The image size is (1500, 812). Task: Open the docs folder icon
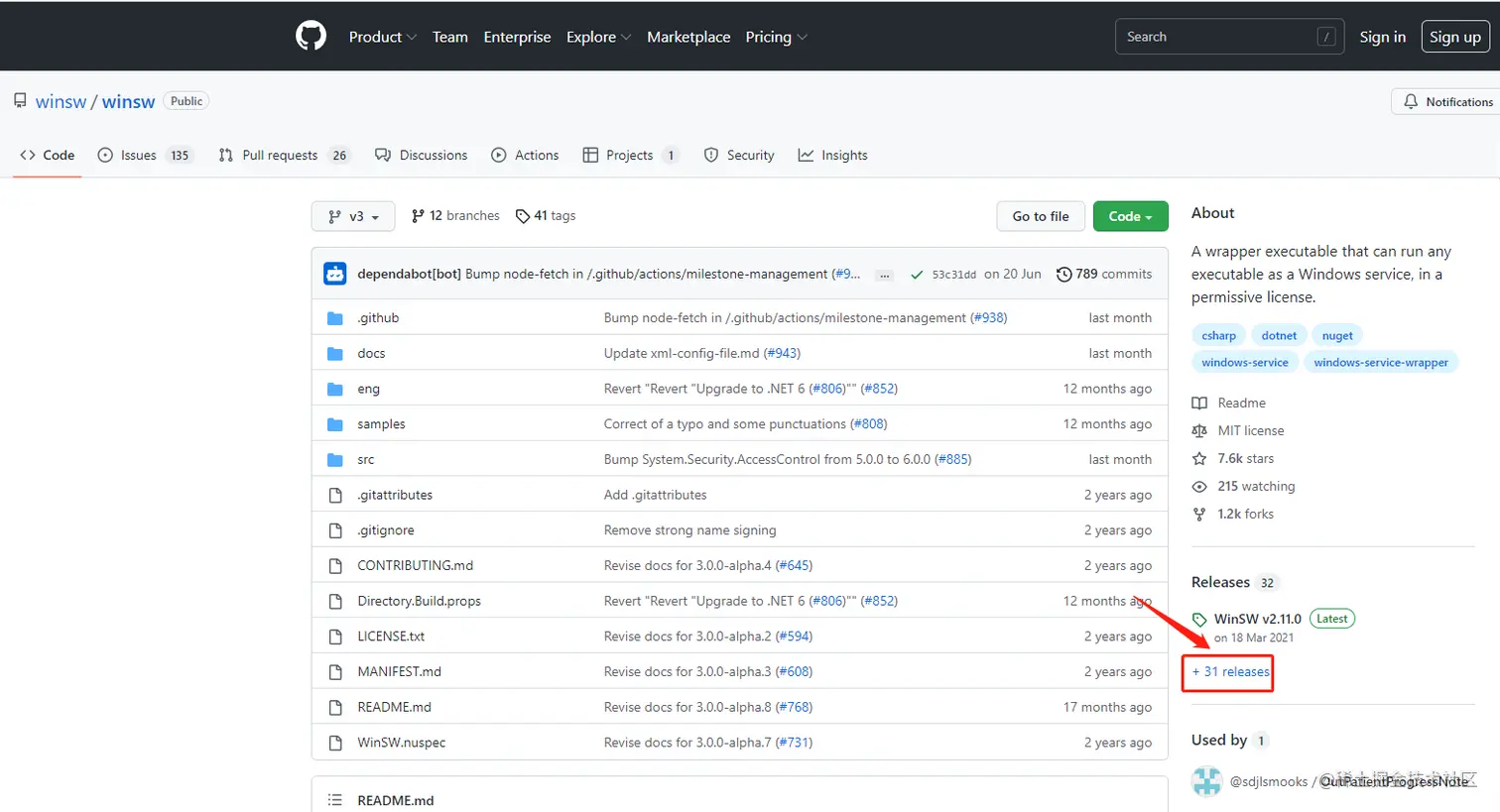click(x=335, y=353)
